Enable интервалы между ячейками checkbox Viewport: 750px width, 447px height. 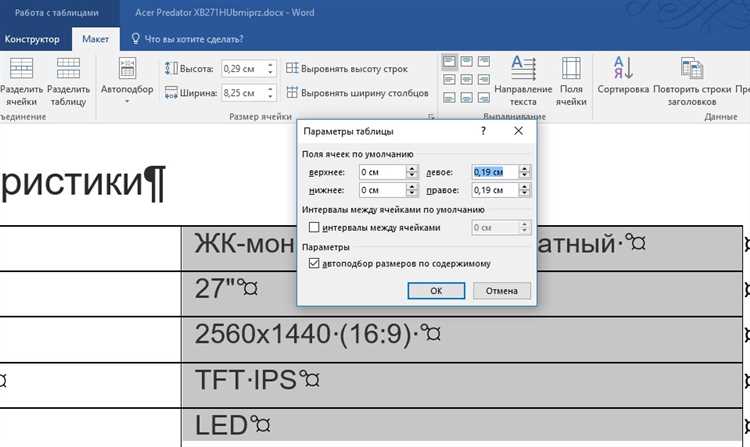(315, 228)
